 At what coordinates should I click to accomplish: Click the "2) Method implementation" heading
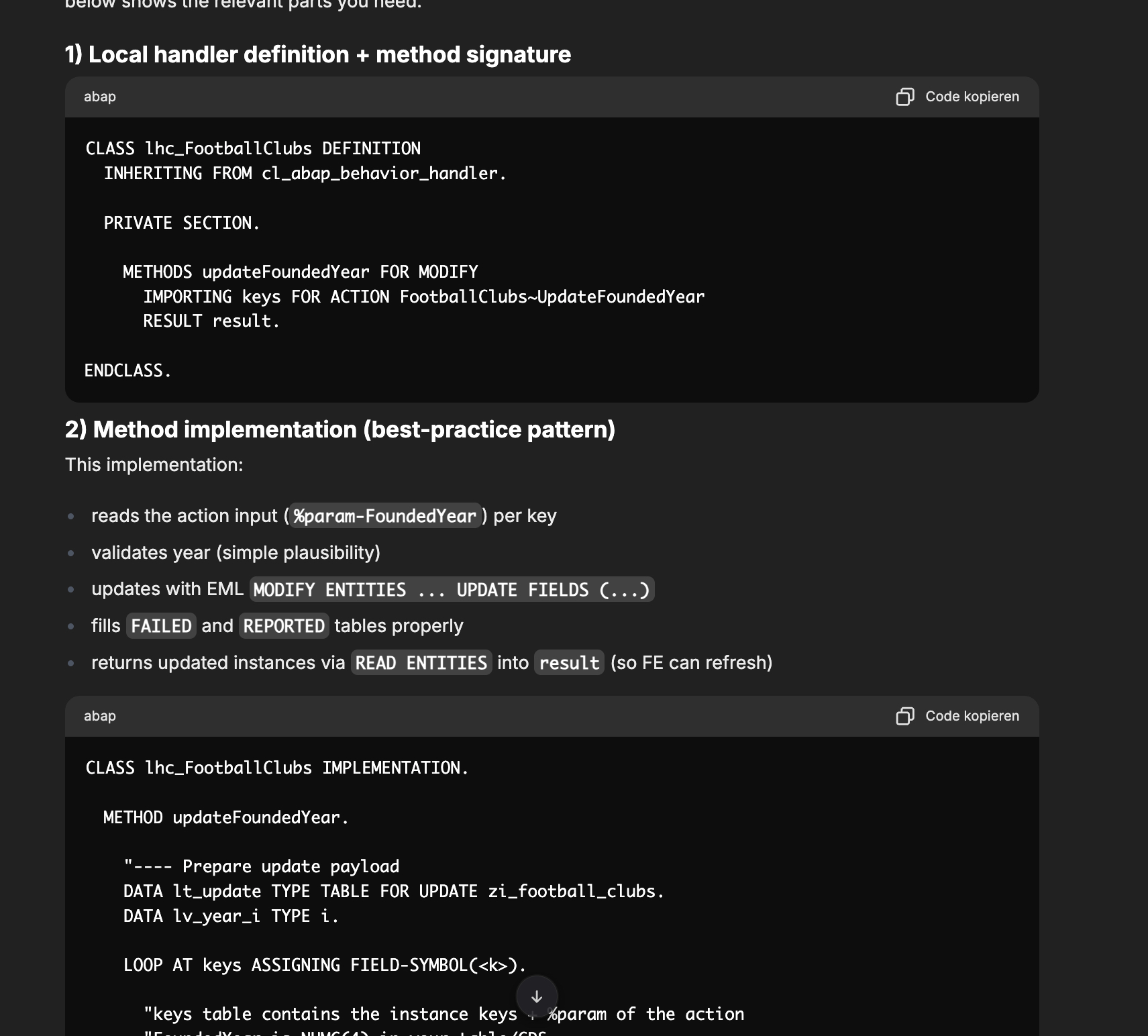tap(340, 430)
